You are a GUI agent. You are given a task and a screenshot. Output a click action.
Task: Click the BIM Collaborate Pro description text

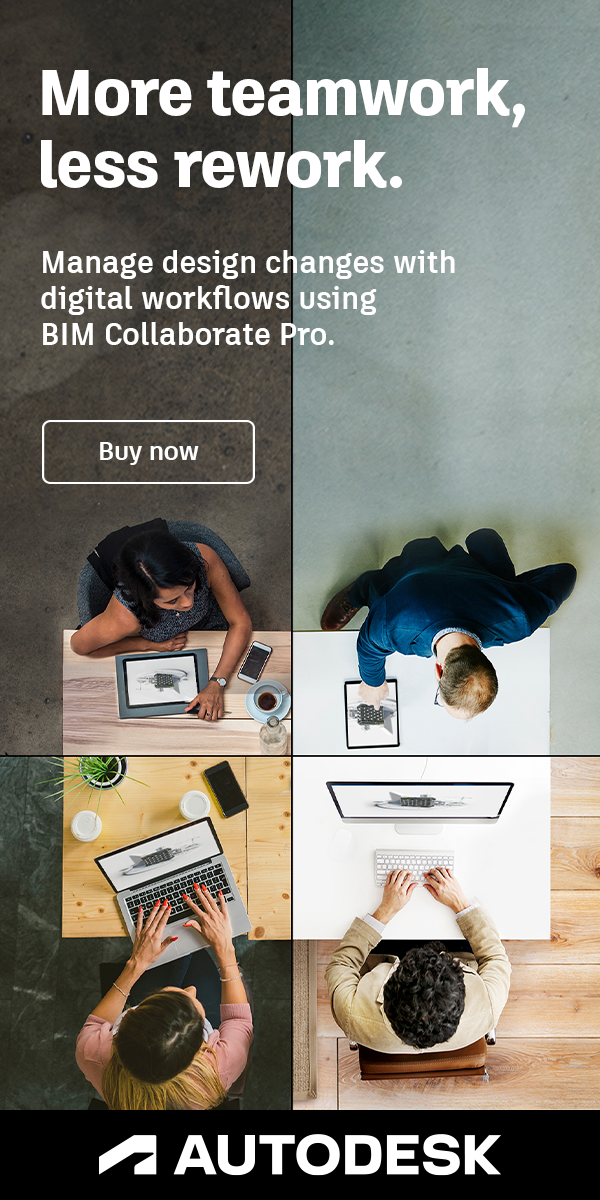248,299
